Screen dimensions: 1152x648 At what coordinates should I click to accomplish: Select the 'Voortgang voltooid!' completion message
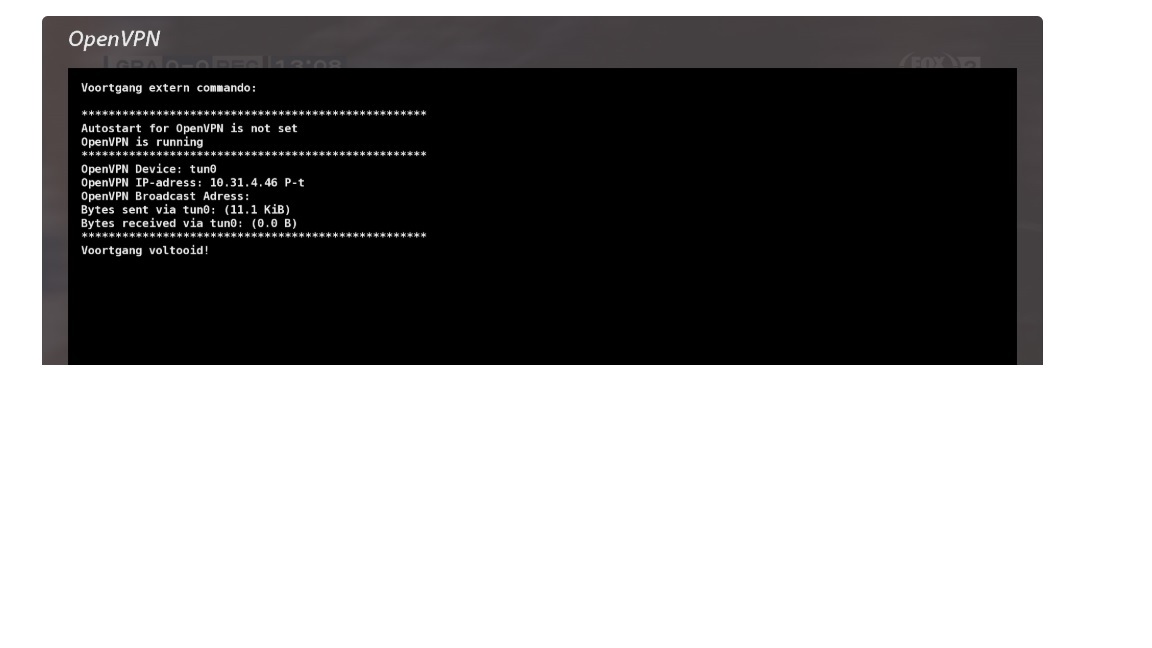coord(145,251)
